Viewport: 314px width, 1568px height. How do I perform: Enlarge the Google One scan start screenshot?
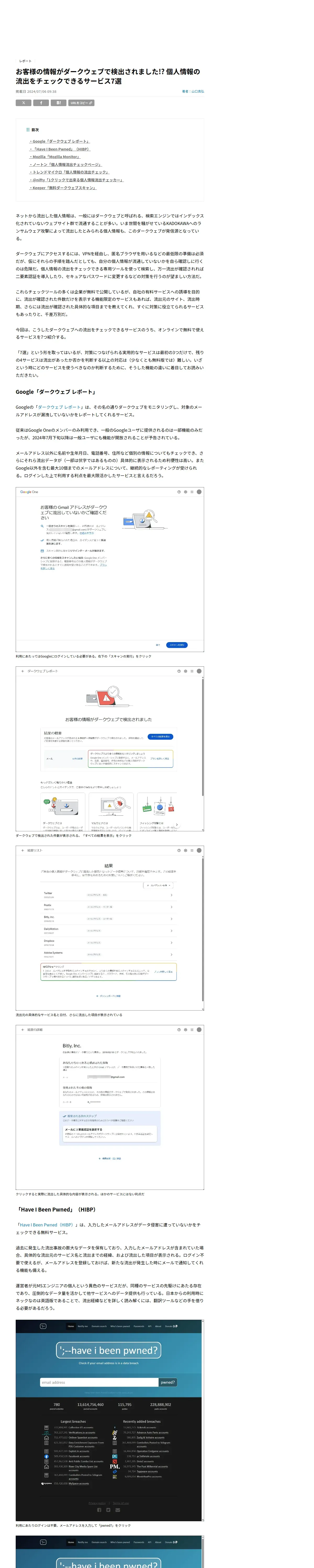click(x=110, y=569)
